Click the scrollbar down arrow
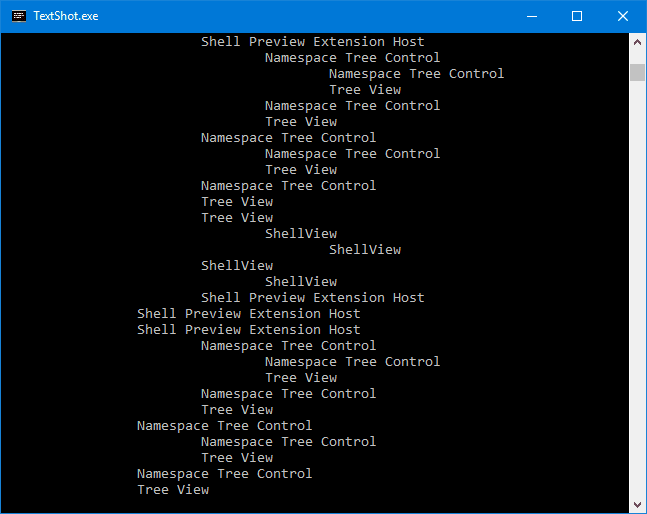Screen dimensions: 647x514 tap(637, 504)
